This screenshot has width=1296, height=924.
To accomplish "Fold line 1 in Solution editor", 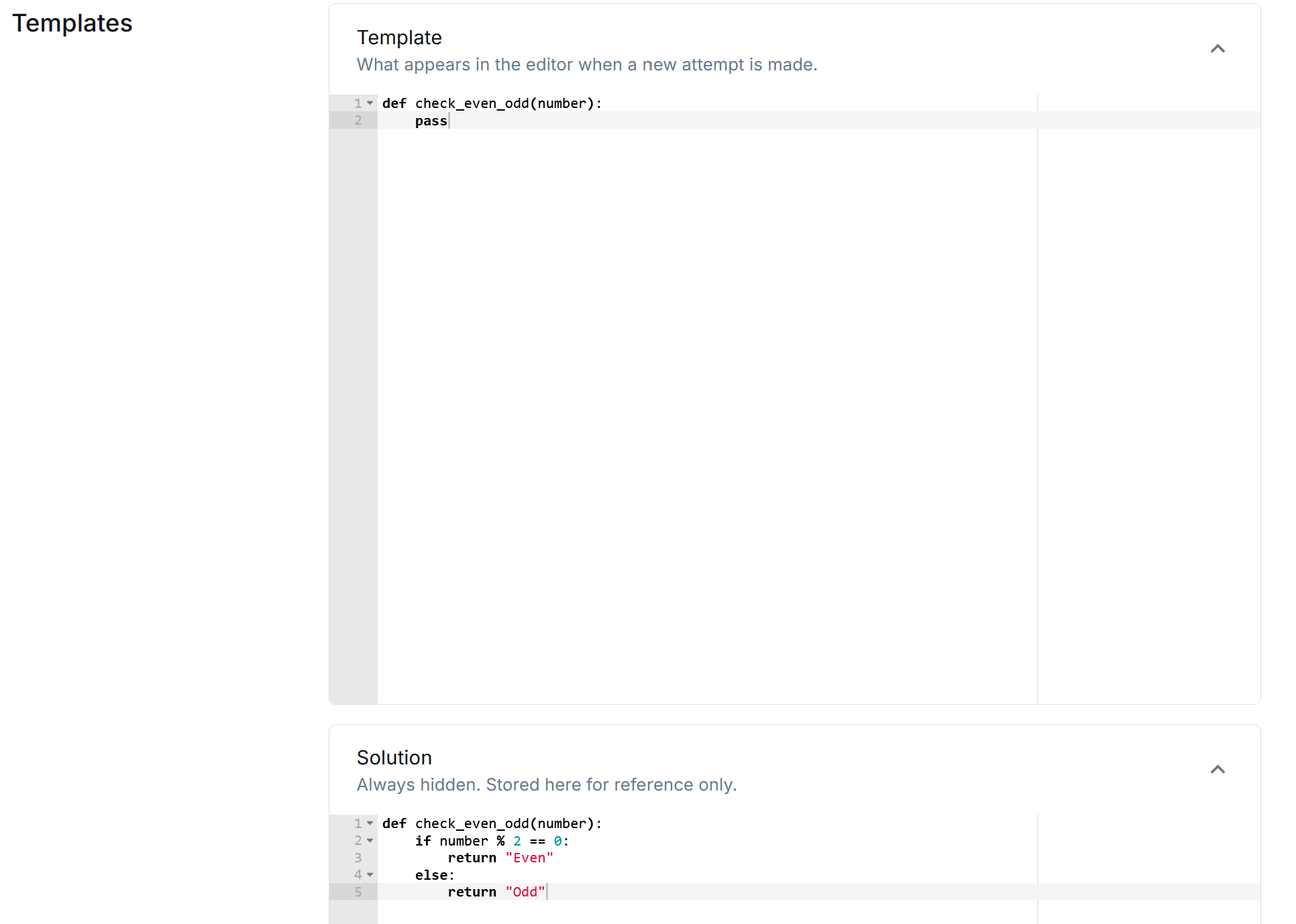I will tap(370, 823).
